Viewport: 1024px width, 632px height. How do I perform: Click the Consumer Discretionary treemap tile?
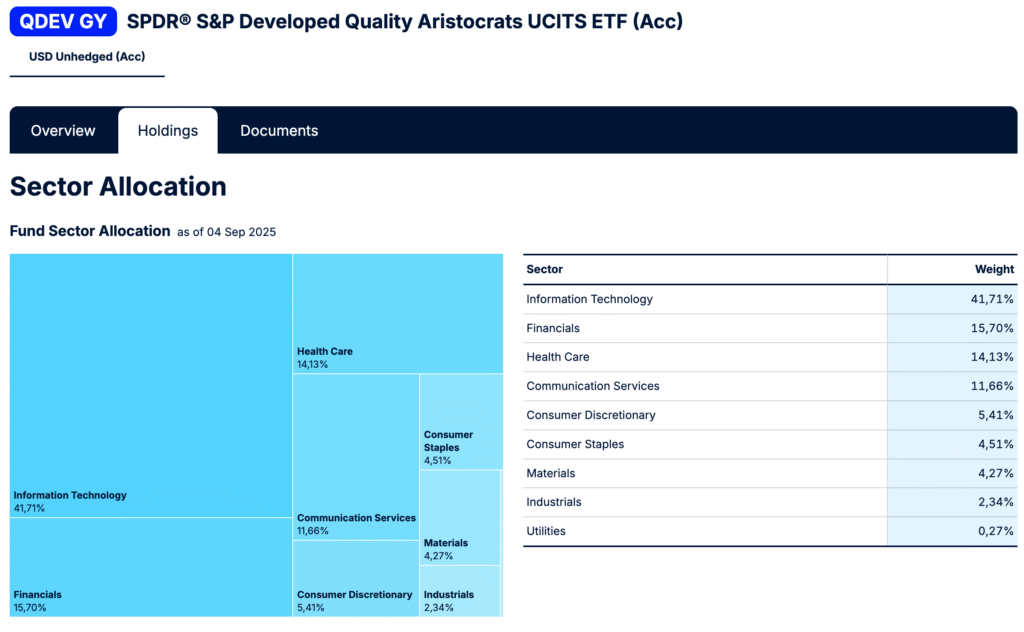pyautogui.click(x=356, y=578)
